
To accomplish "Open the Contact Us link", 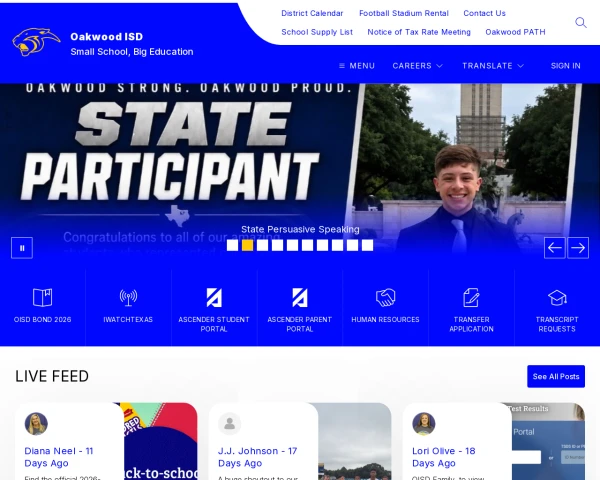I will tap(484, 13).
